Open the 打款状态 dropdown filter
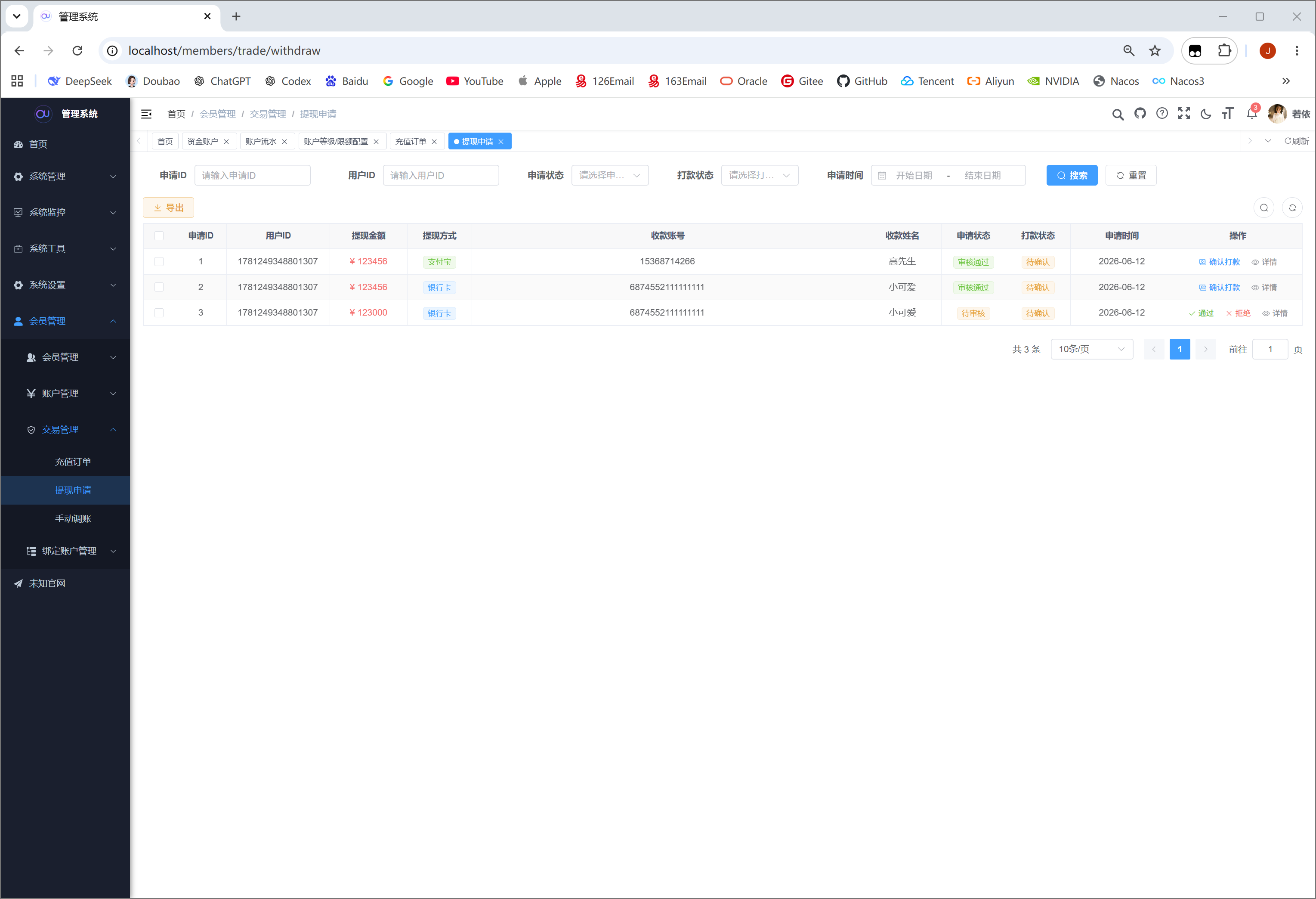This screenshot has height=899, width=1316. pos(760,176)
